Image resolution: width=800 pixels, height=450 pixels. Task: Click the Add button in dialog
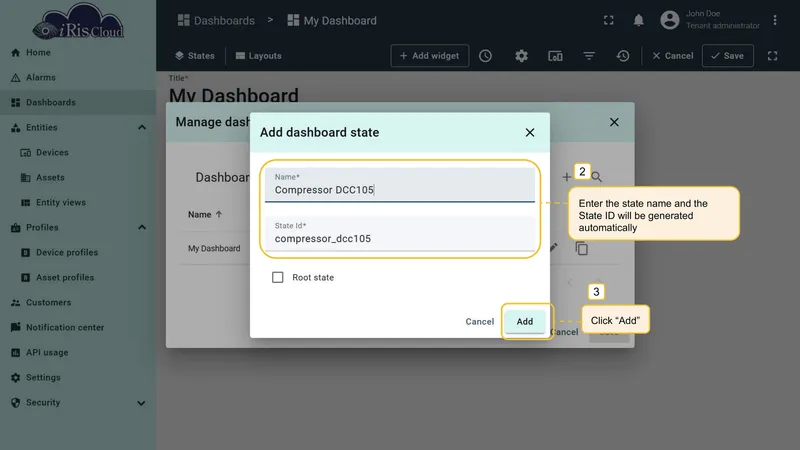(x=524, y=321)
